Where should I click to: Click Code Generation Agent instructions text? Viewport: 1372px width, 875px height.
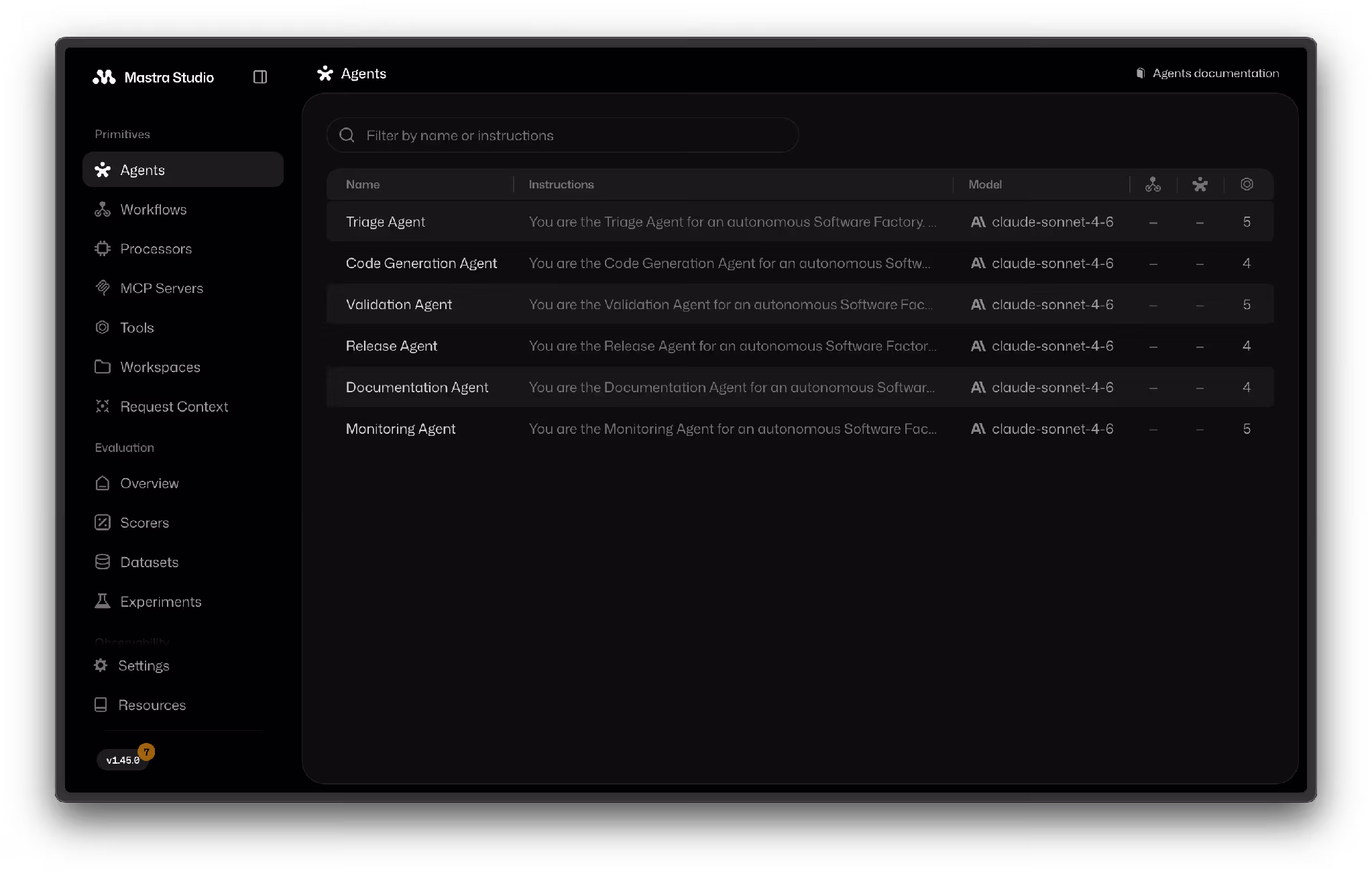click(730, 264)
